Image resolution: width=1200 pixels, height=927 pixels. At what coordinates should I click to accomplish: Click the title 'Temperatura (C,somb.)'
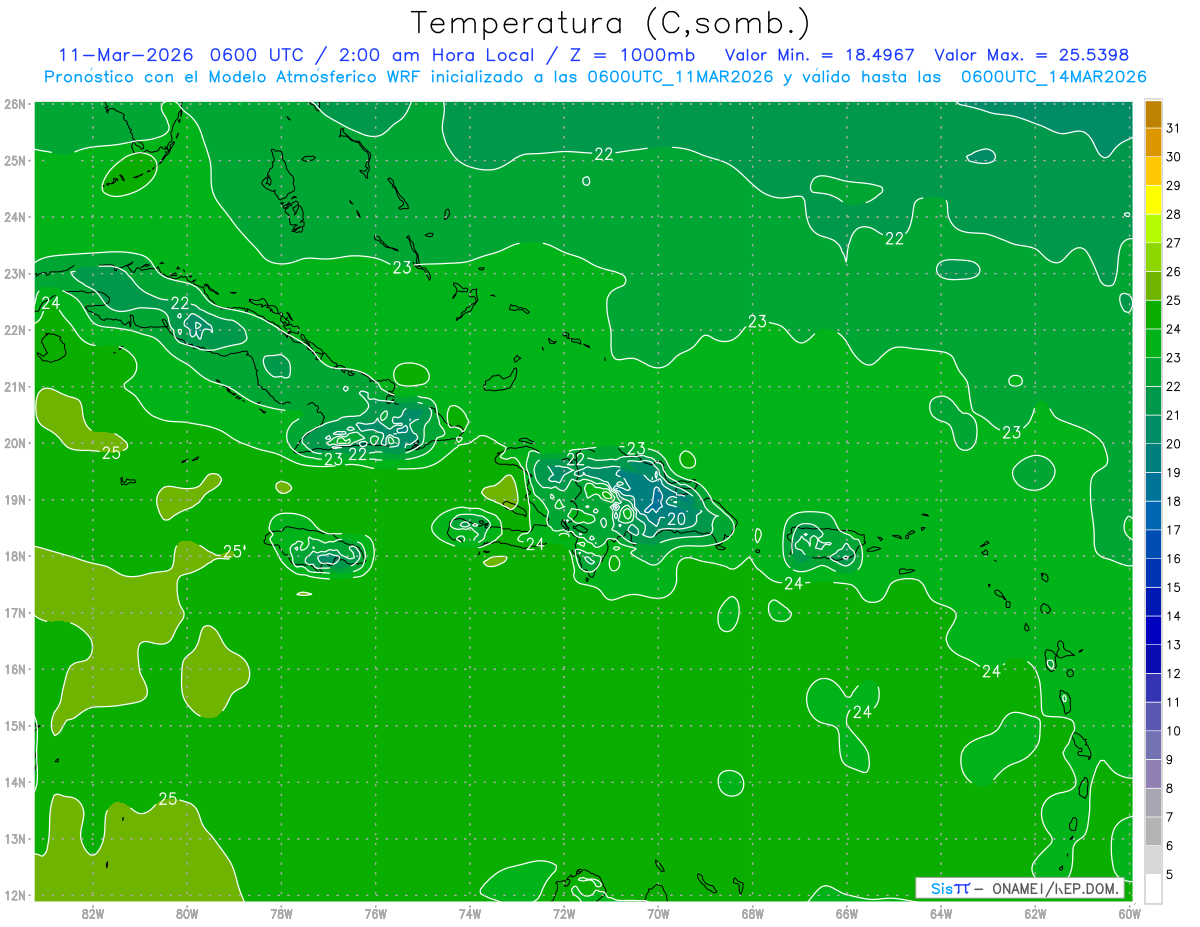tap(611, 23)
